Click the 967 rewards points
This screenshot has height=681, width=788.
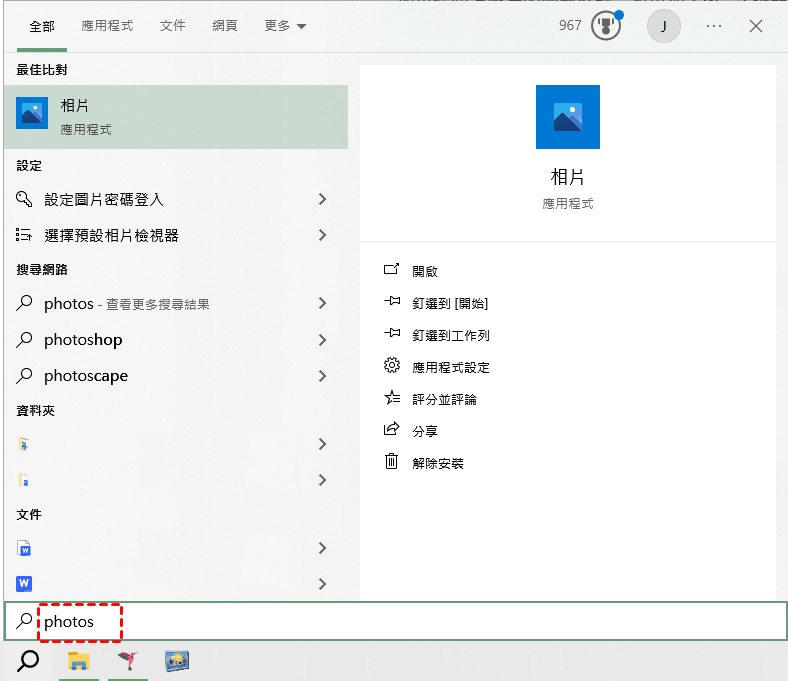(x=570, y=26)
